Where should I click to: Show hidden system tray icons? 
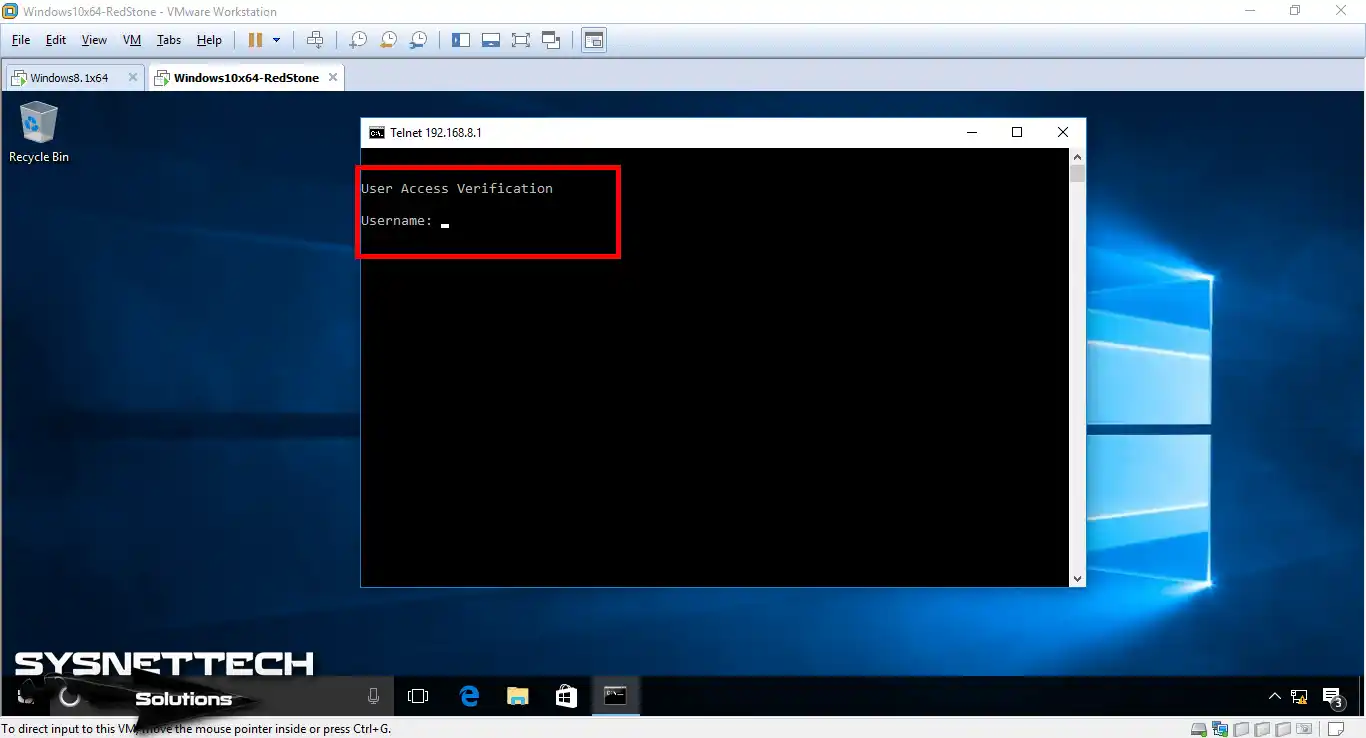[1274, 696]
